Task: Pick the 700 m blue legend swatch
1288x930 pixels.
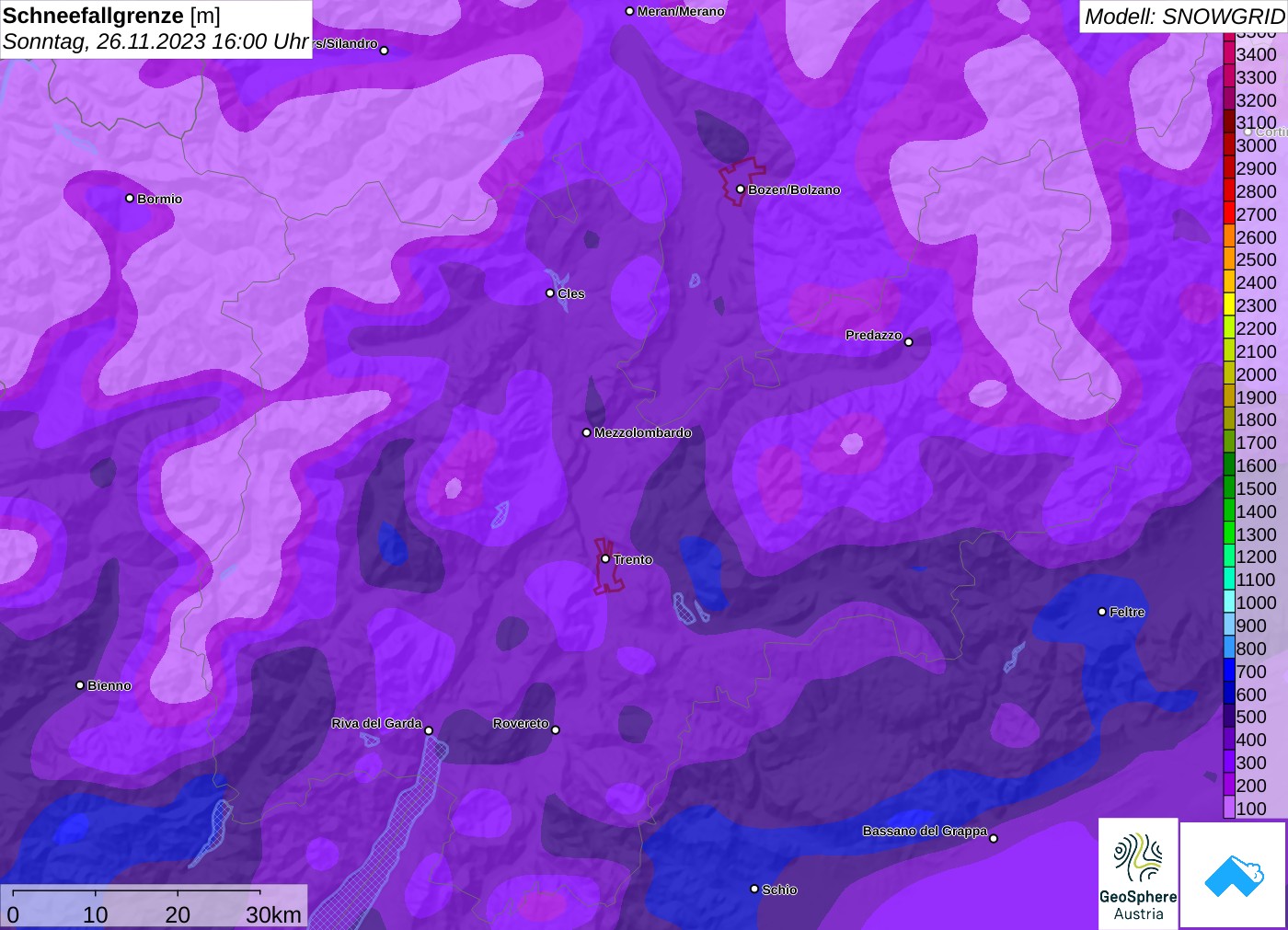Action: click(1228, 671)
